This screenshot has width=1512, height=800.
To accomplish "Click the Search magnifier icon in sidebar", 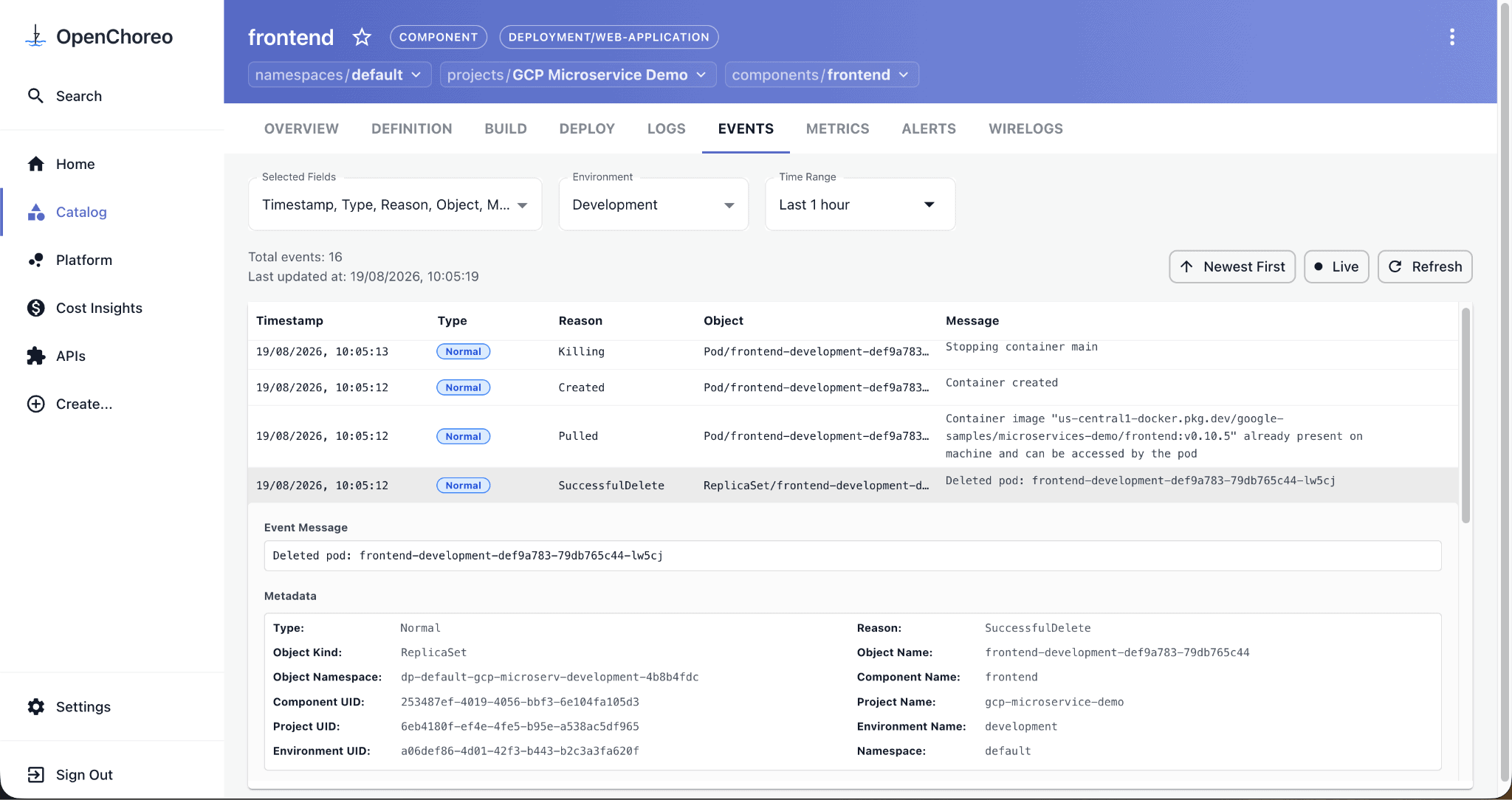I will click(35, 96).
